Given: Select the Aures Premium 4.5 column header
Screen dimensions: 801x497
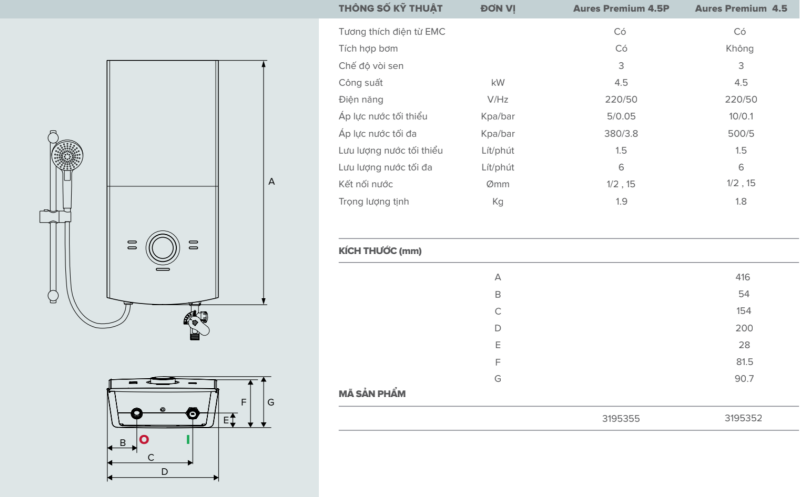Looking at the screenshot, I should 741,8.
